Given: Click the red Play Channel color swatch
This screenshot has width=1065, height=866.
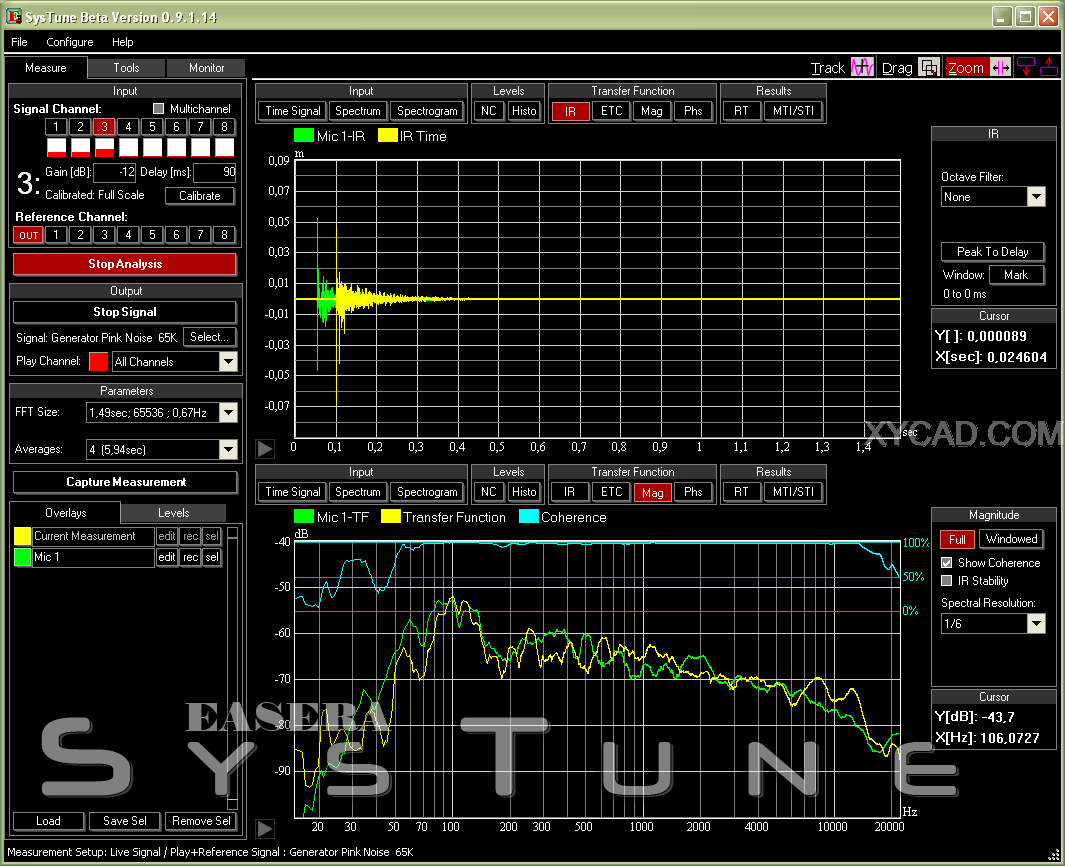Looking at the screenshot, I should [98, 361].
